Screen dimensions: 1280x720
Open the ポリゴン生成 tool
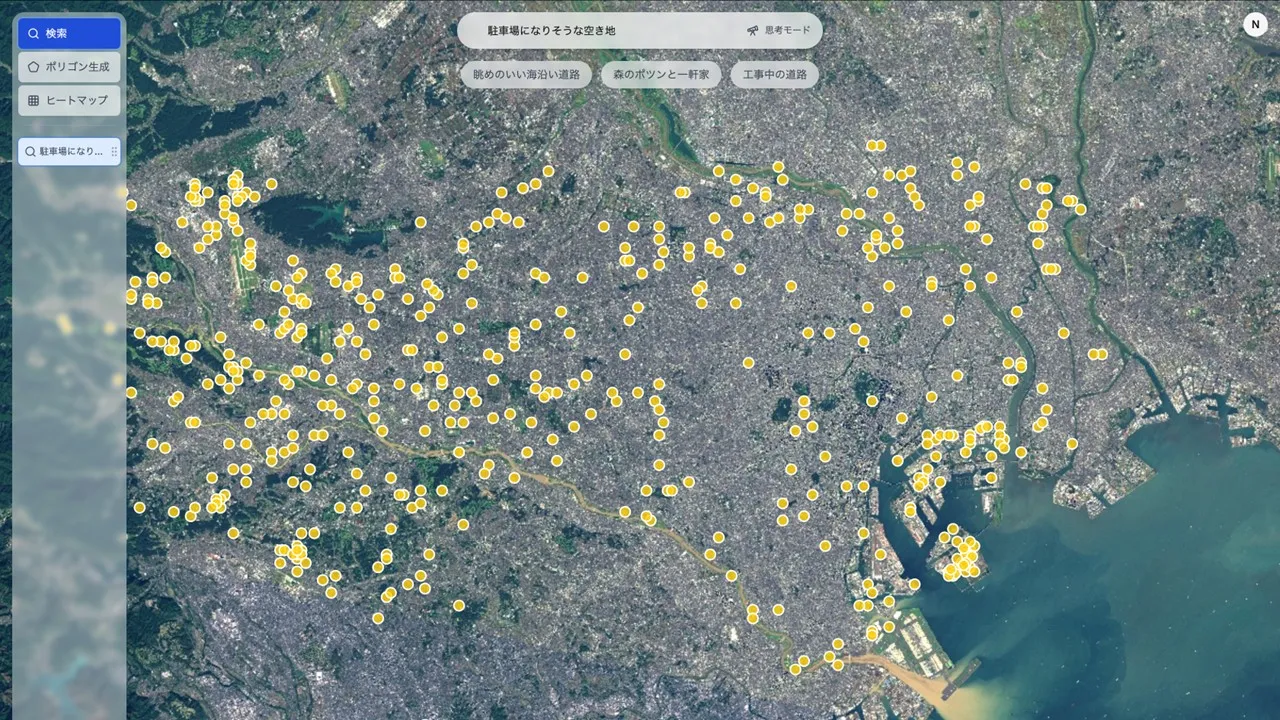click(68, 67)
